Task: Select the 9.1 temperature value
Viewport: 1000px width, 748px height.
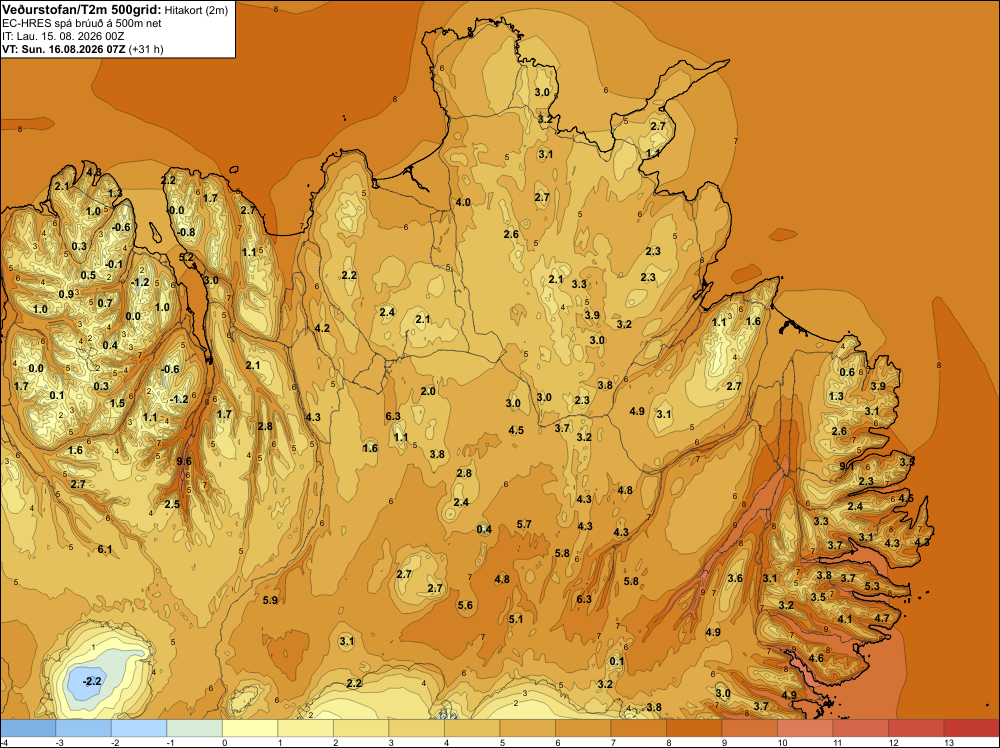Action: click(x=846, y=466)
